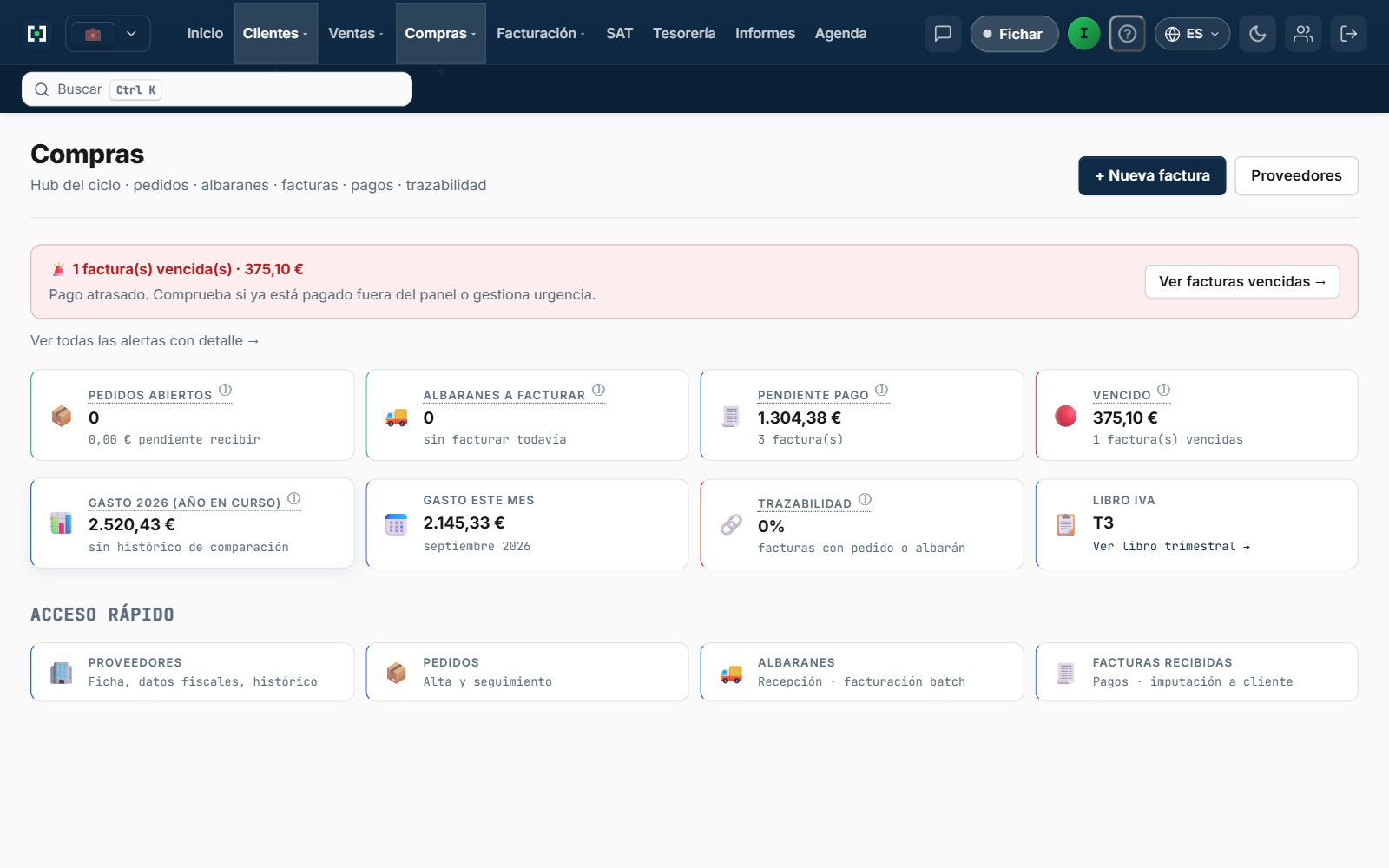Open Ver libro trimestral link
Screen dimensions: 1389x868
1171,546
